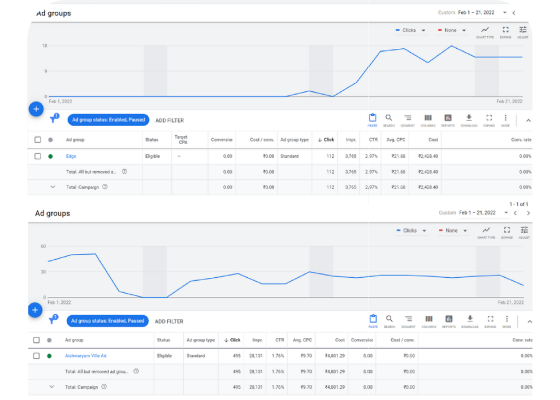Go to previous date range in upper section

514,13
